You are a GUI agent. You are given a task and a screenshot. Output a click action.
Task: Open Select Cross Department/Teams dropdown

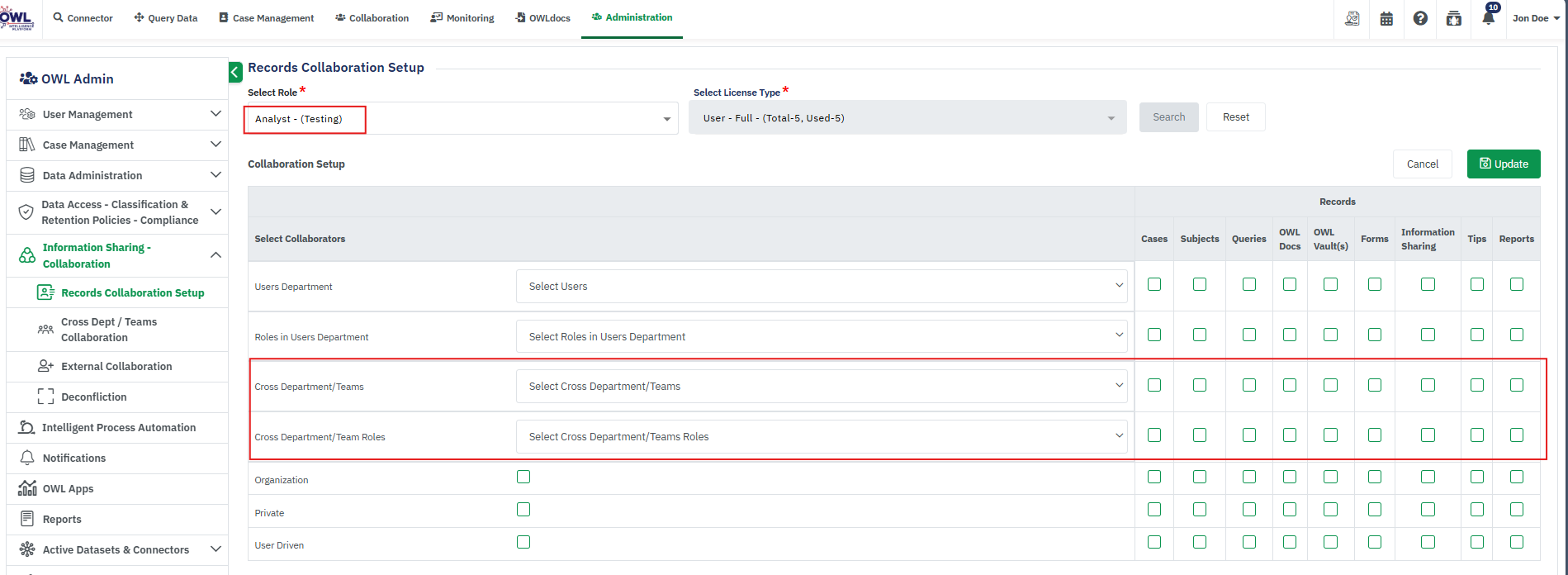point(822,386)
